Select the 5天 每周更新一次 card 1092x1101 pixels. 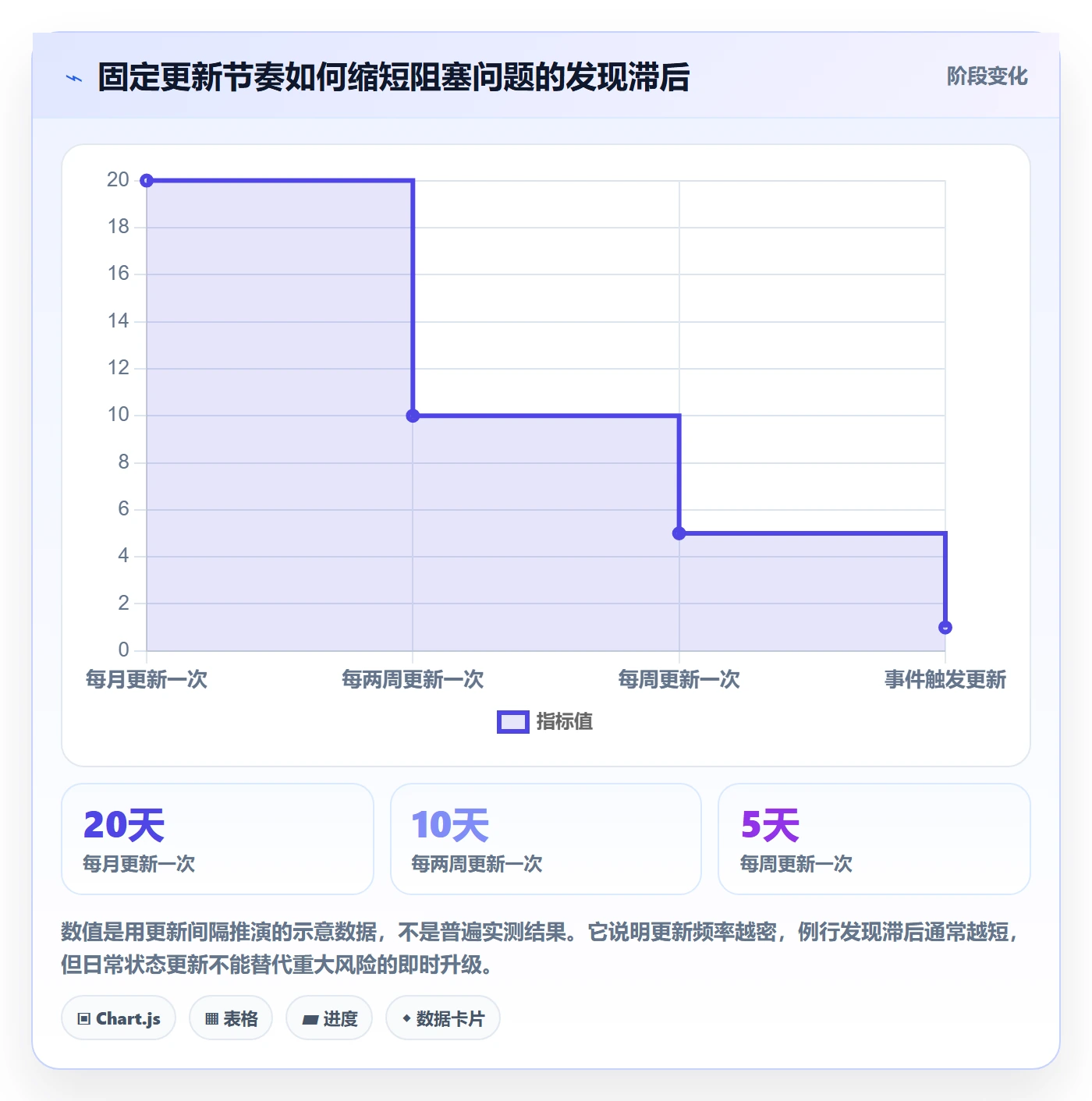pos(874,839)
